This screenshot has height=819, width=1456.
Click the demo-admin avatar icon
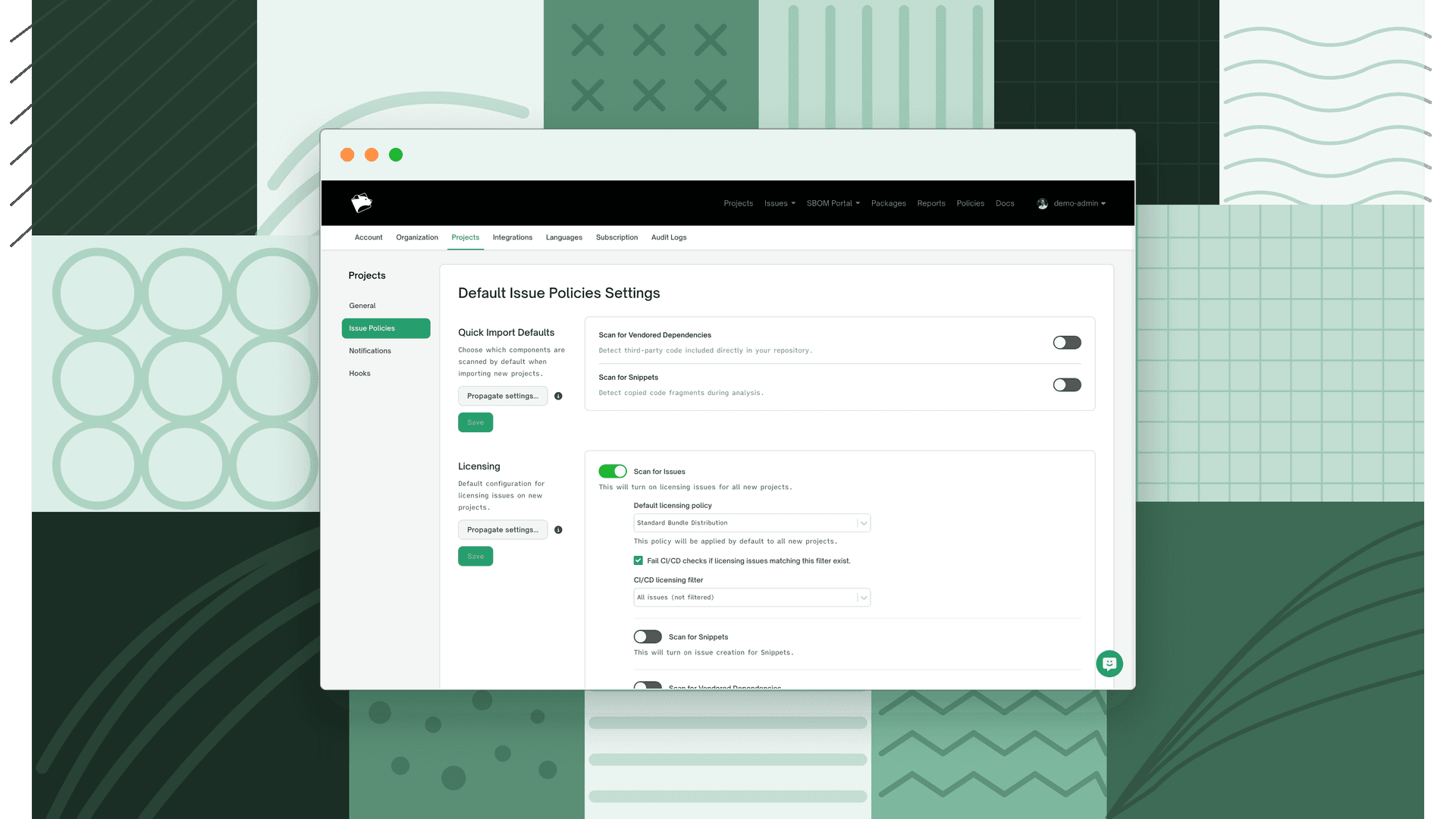(1043, 203)
